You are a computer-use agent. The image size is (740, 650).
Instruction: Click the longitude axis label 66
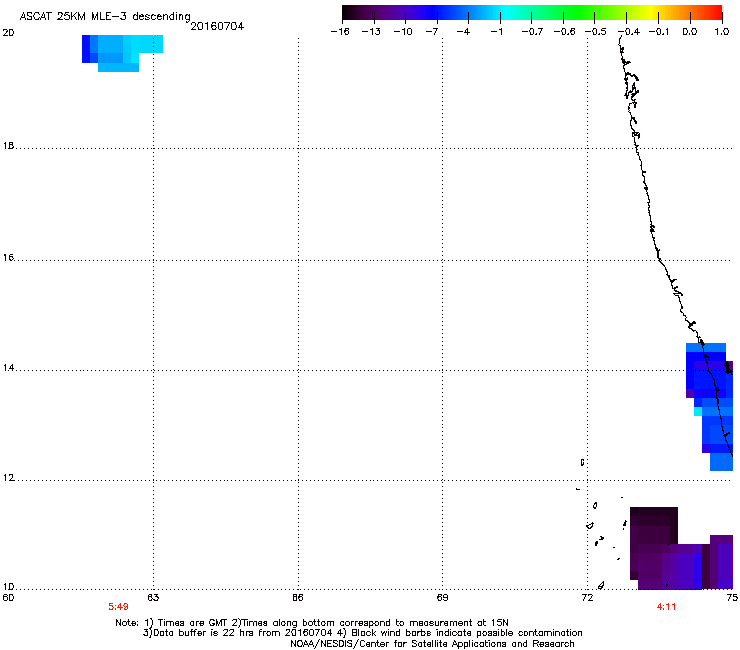coord(298,598)
